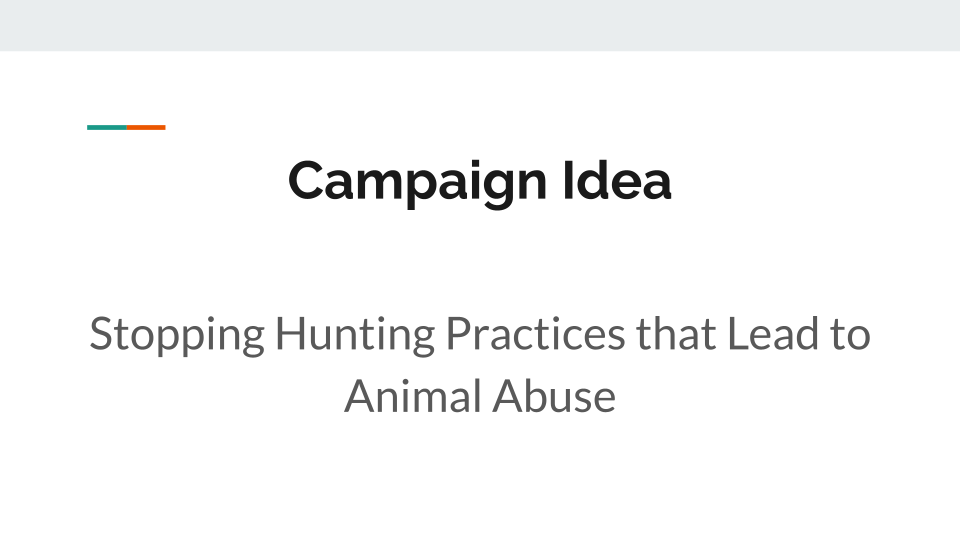Click the word "Campaign" in the title
This screenshot has height=540, width=960.
(417, 184)
